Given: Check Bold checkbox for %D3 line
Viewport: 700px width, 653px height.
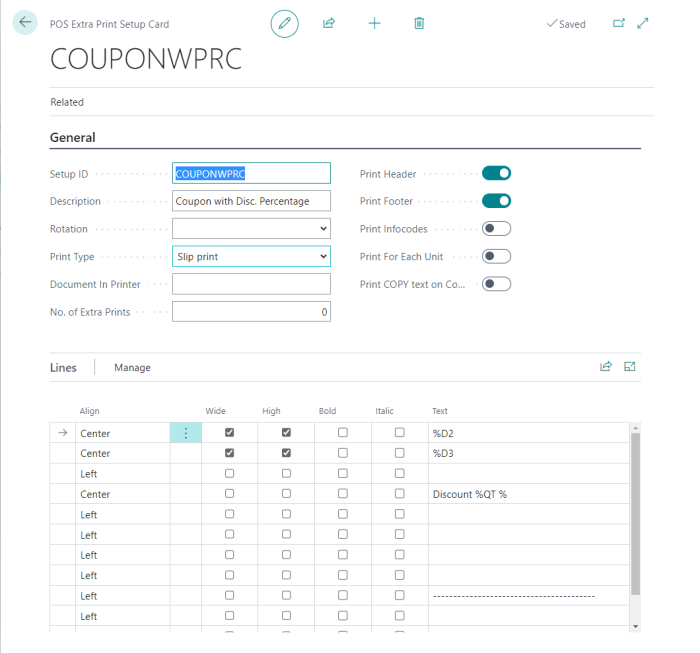Looking at the screenshot, I should [x=343, y=453].
